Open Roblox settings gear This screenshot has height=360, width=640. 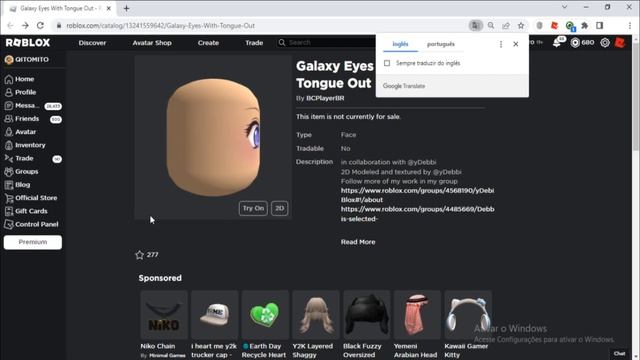(x=605, y=42)
